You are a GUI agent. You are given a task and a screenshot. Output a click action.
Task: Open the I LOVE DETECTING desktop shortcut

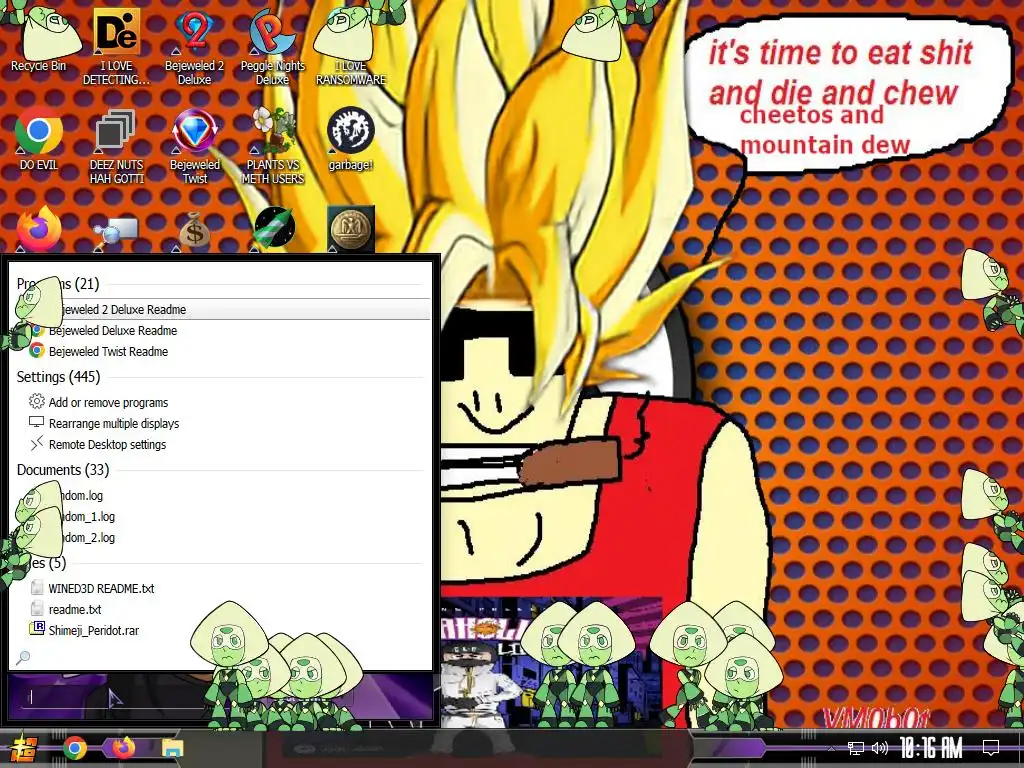coord(116,47)
